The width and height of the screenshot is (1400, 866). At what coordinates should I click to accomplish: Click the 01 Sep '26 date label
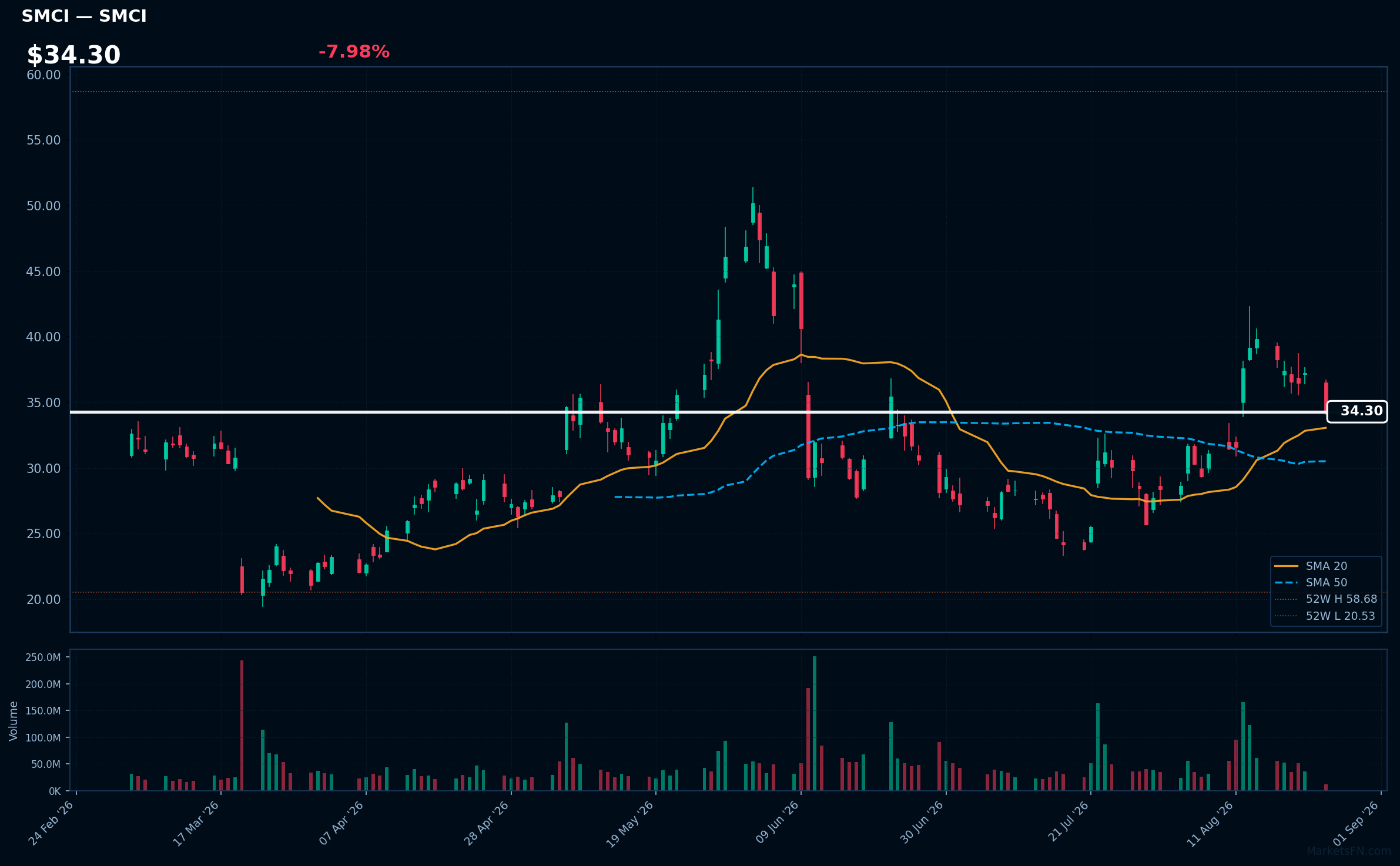(1356, 824)
